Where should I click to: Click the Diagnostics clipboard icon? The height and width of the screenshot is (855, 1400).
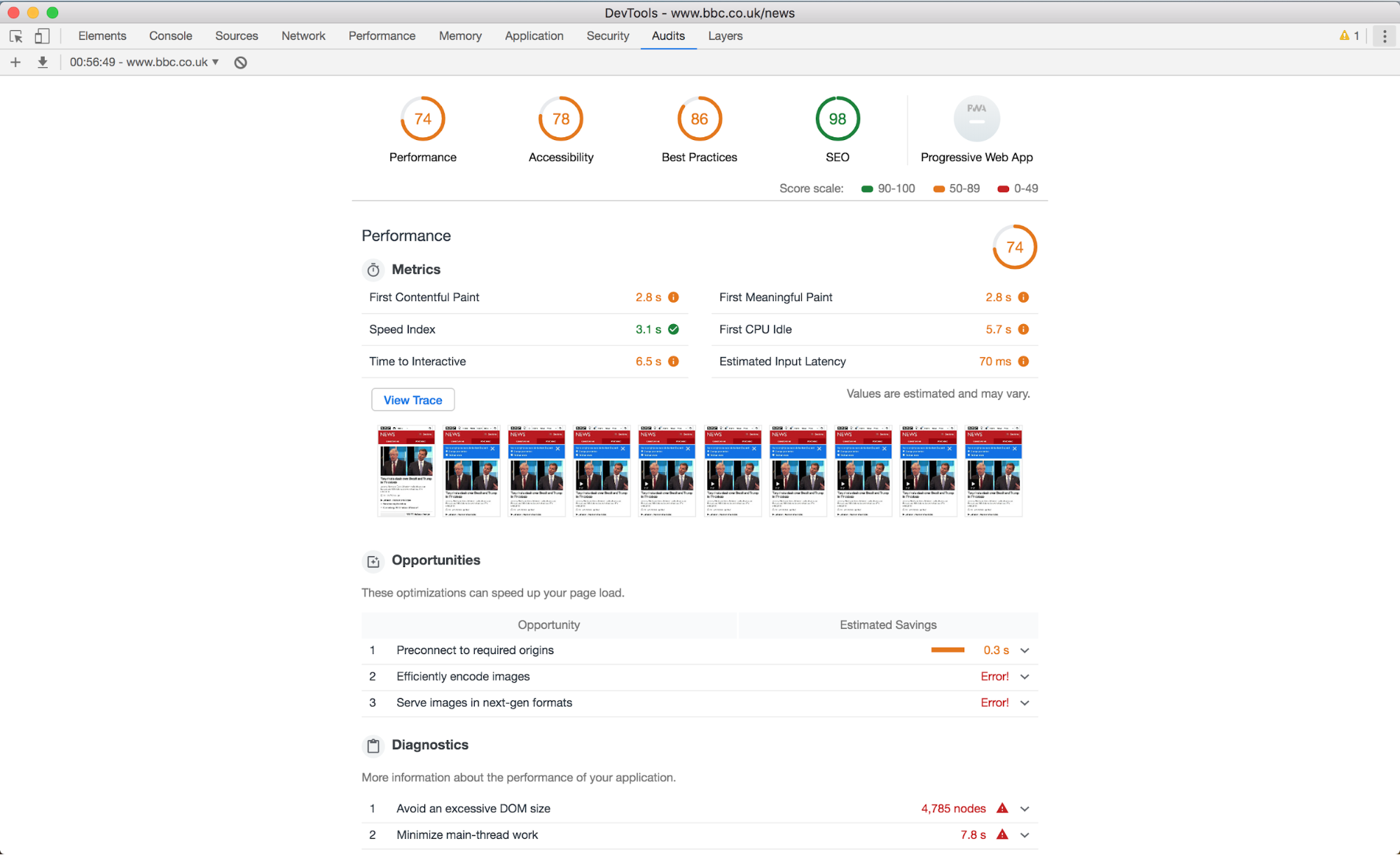coord(373,746)
